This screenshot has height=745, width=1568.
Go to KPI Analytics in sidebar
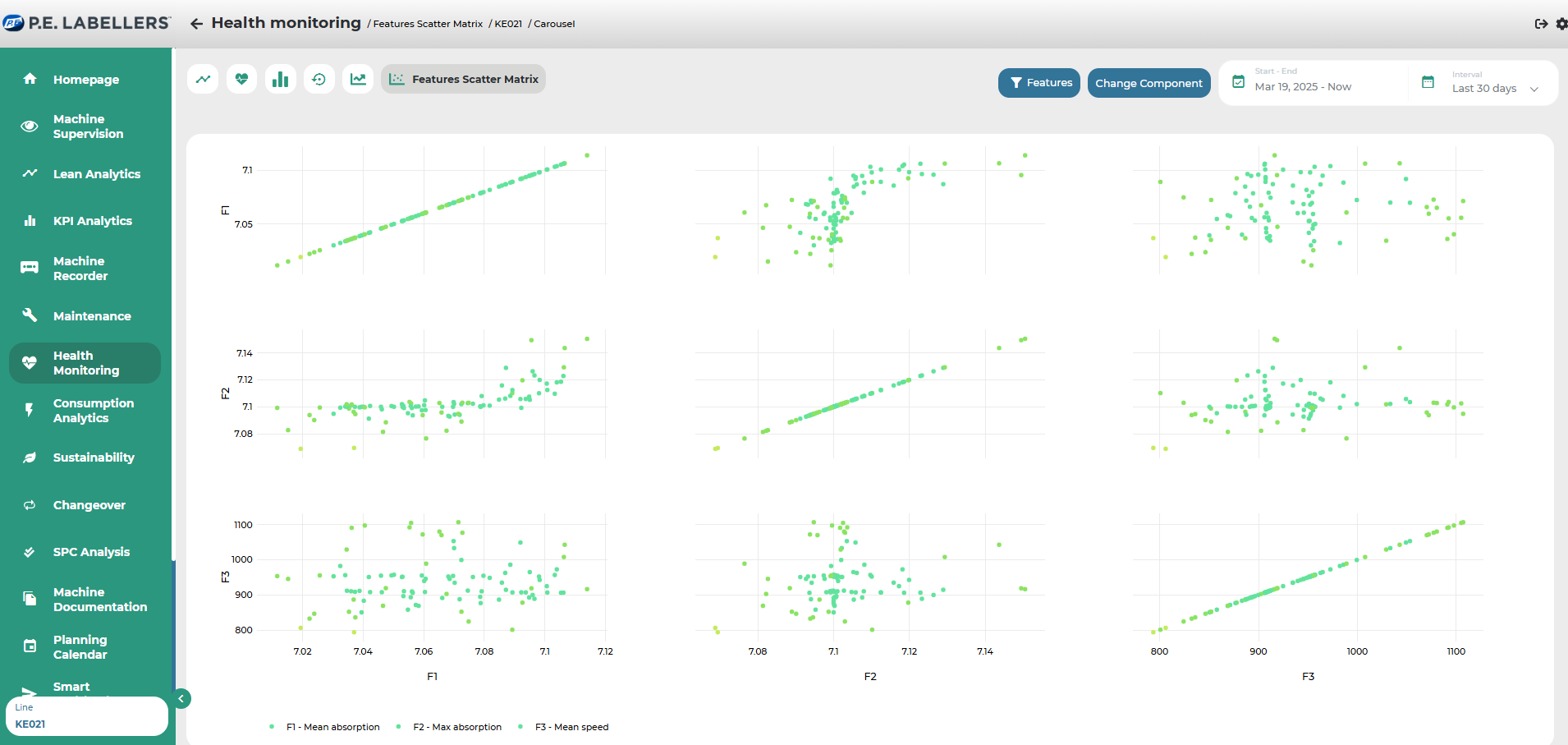pos(92,221)
